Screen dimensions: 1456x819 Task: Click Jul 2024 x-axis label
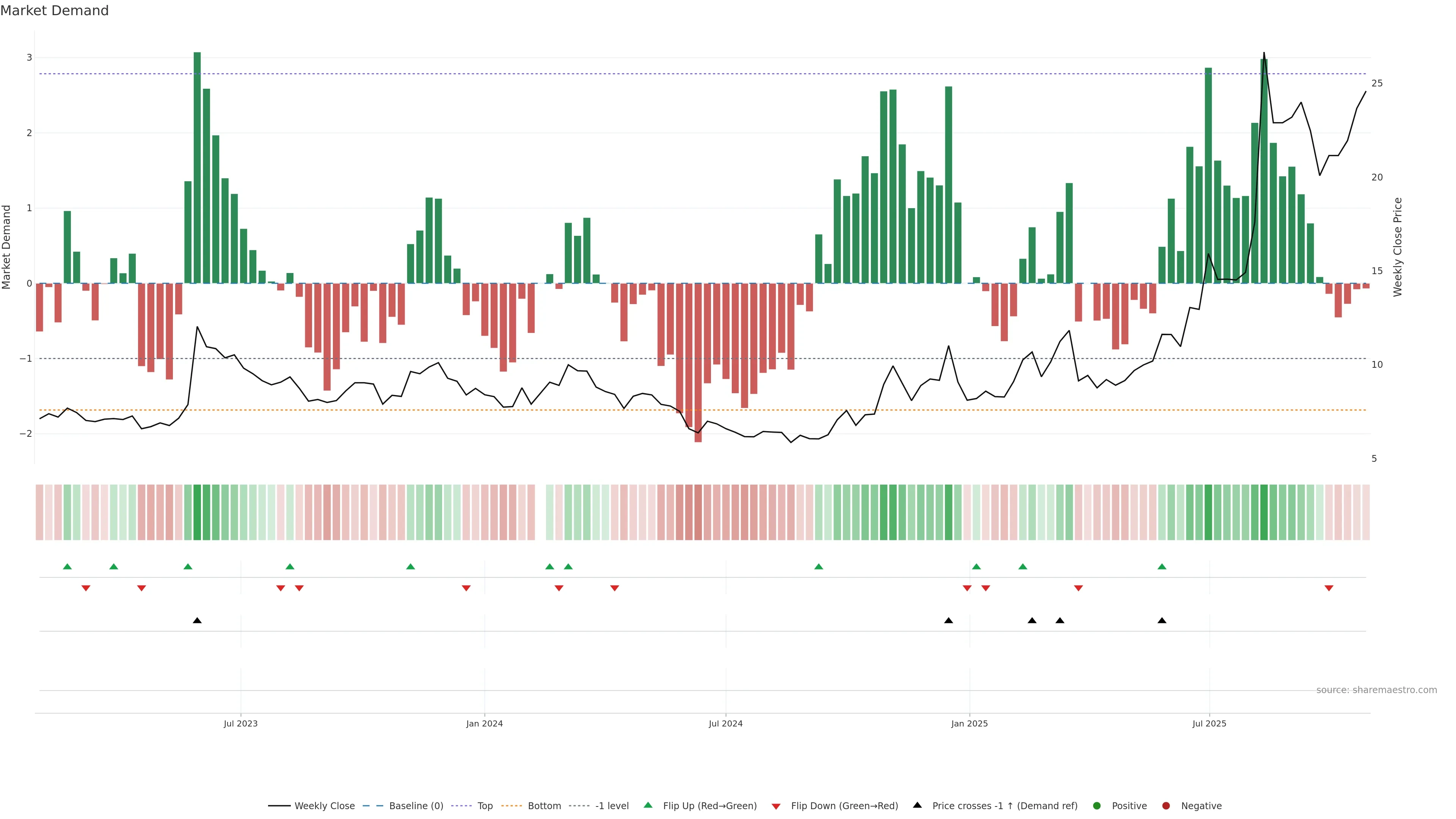coord(726,723)
